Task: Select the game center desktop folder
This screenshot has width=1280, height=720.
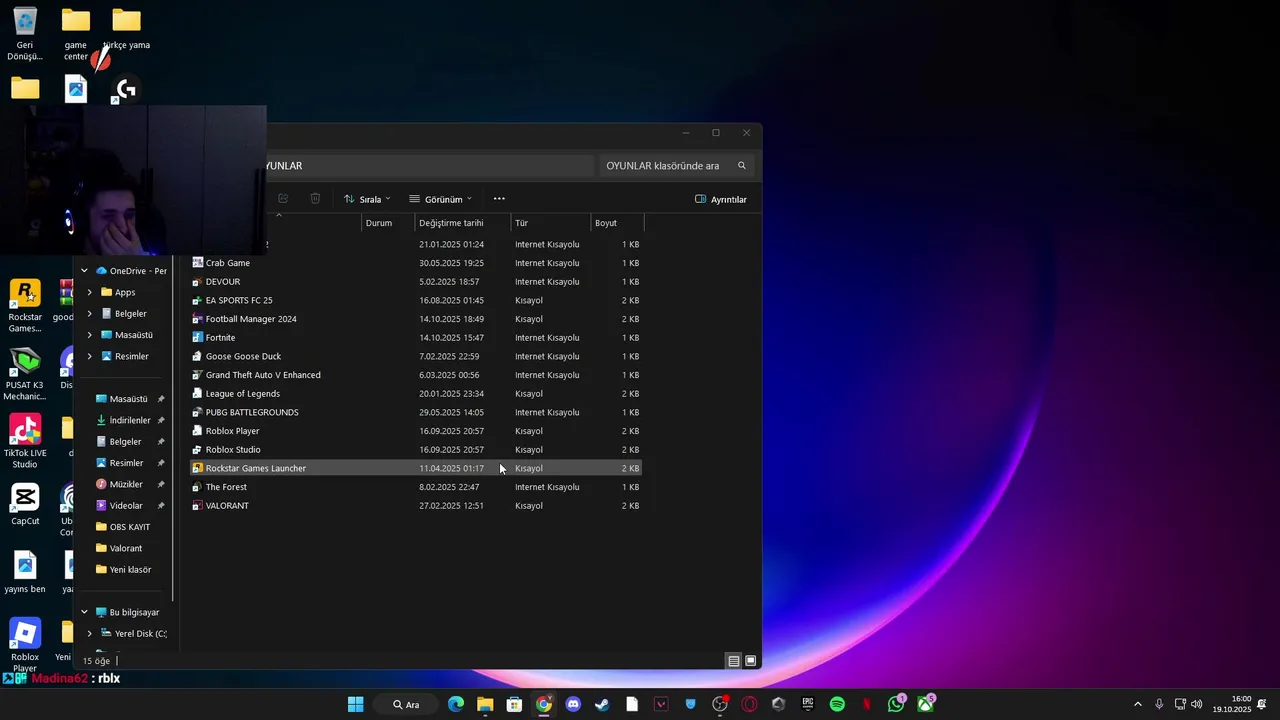Action: coord(76,33)
